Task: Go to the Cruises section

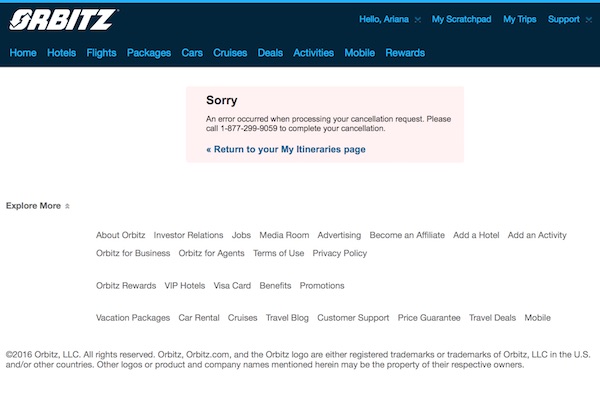Action: tap(230, 53)
